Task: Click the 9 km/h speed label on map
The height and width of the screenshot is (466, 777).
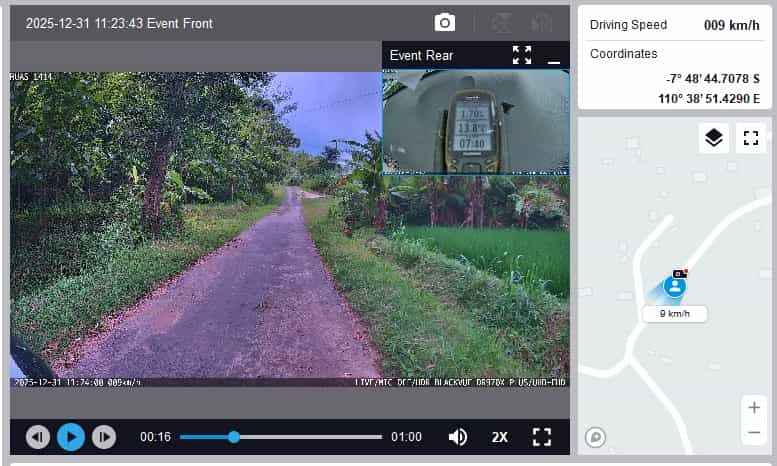Action: [674, 314]
